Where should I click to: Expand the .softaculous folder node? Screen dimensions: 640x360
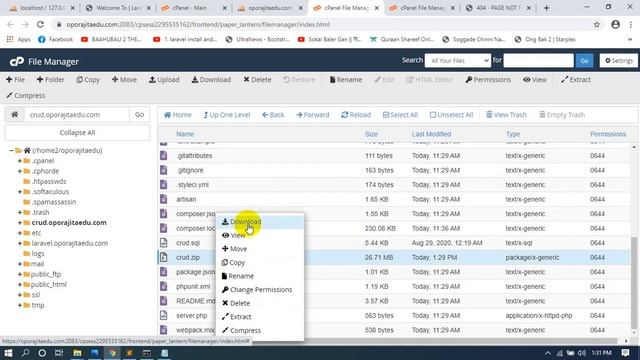point(20,191)
